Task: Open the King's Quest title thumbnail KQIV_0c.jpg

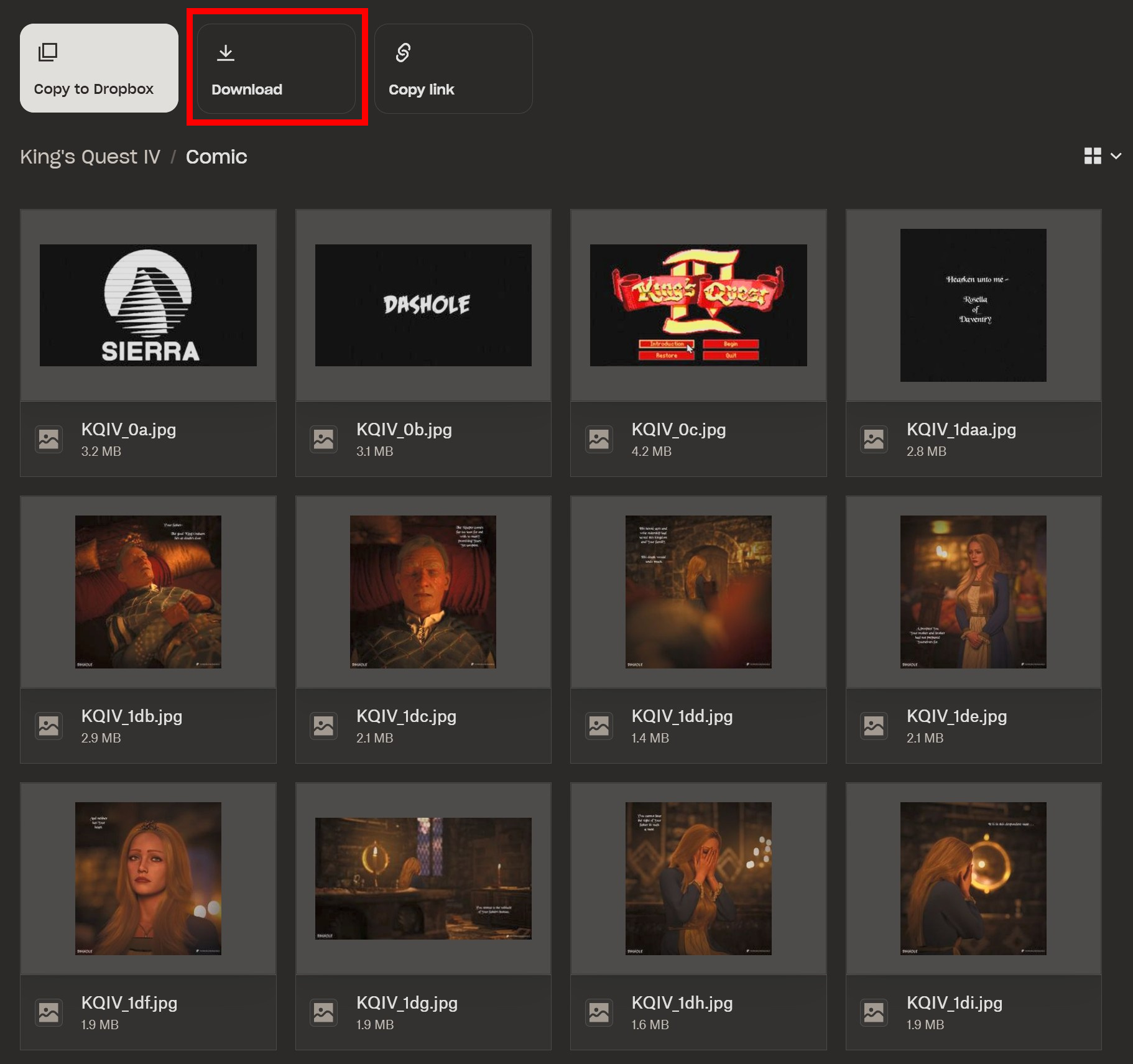Action: click(x=698, y=305)
